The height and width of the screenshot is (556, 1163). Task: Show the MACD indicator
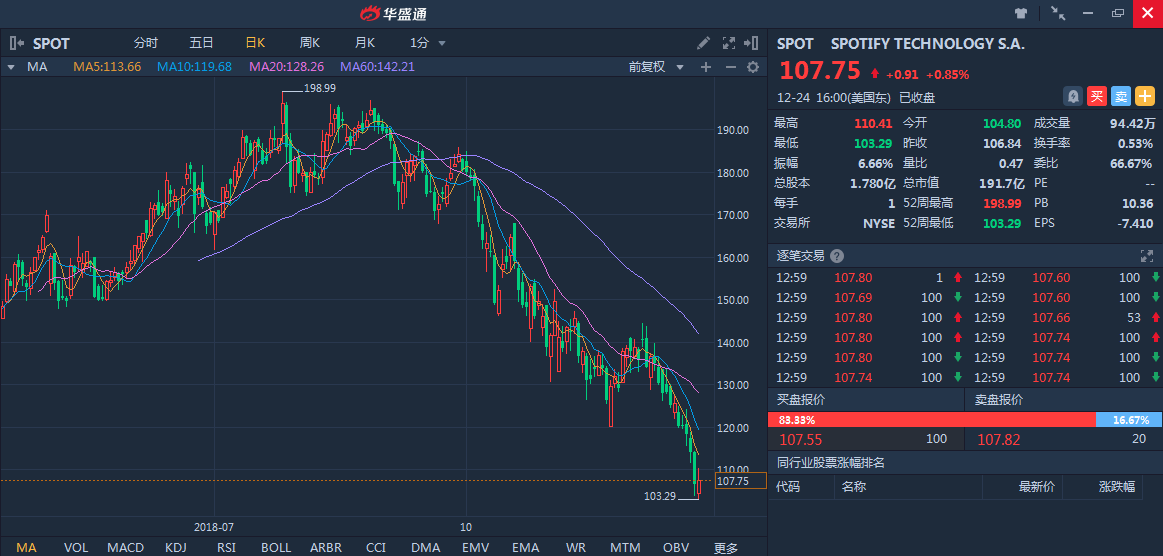pos(125,548)
